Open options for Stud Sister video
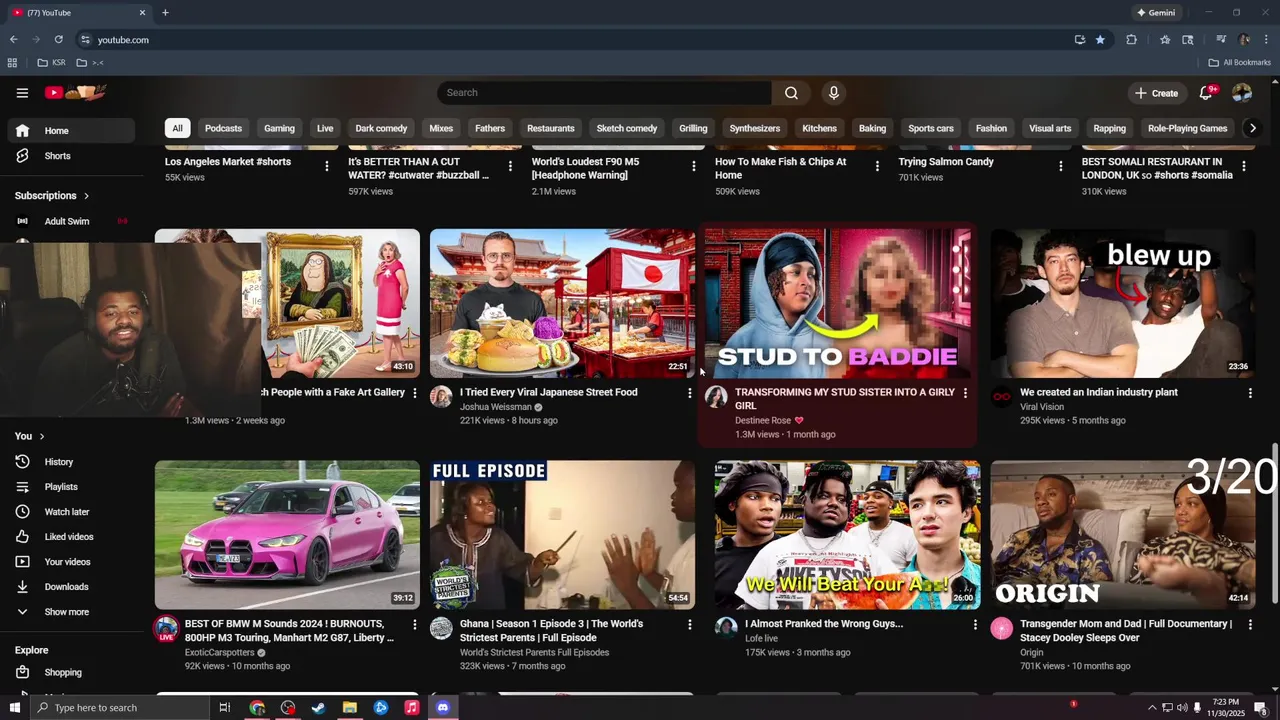This screenshot has width=1280, height=720. pyautogui.click(x=965, y=393)
